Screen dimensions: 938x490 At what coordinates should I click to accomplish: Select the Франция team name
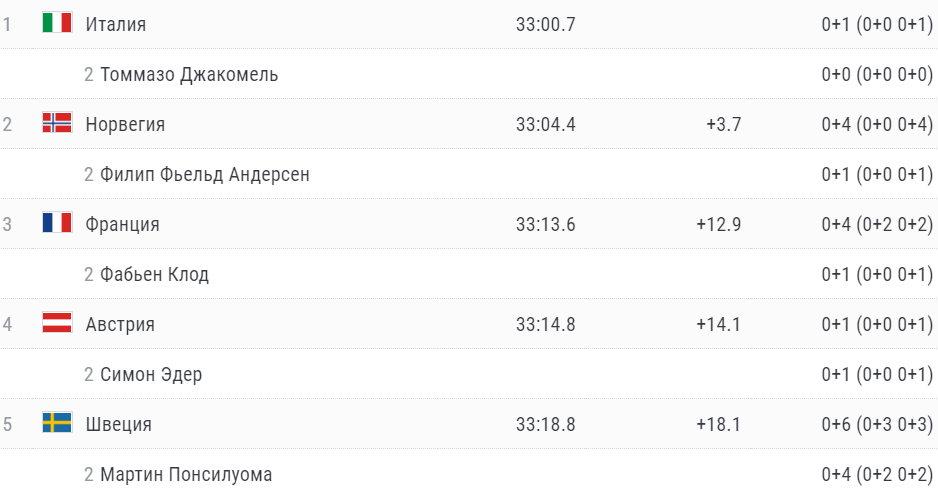(x=122, y=224)
